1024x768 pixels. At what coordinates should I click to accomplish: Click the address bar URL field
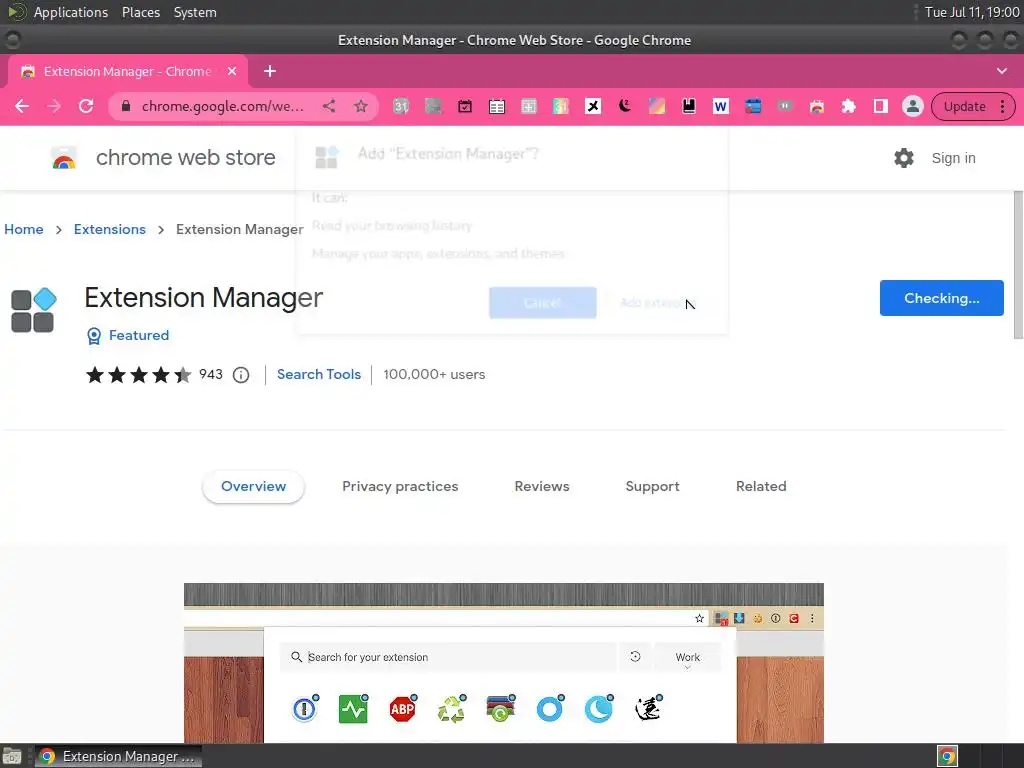coord(223,106)
